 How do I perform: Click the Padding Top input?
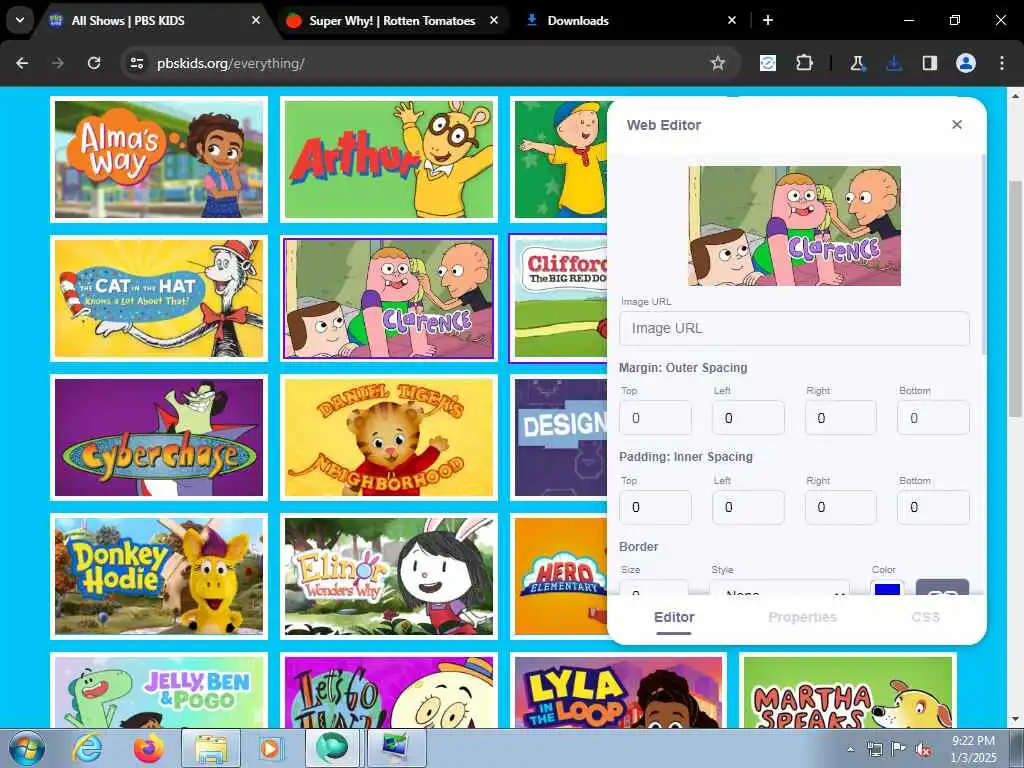(655, 507)
